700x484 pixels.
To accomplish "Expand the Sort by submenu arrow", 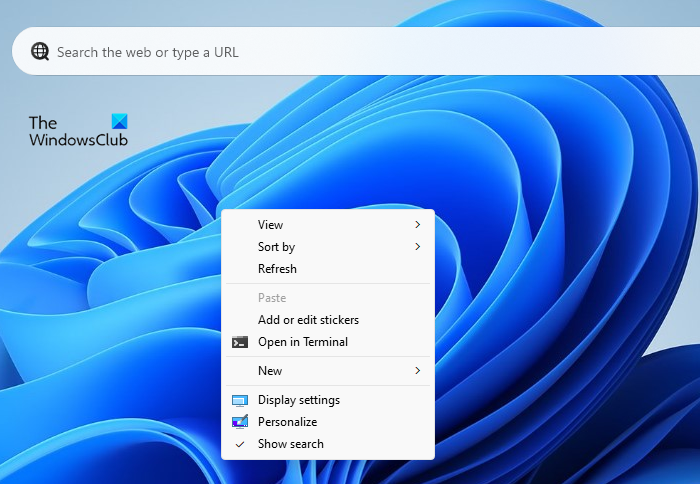I will 417,246.
